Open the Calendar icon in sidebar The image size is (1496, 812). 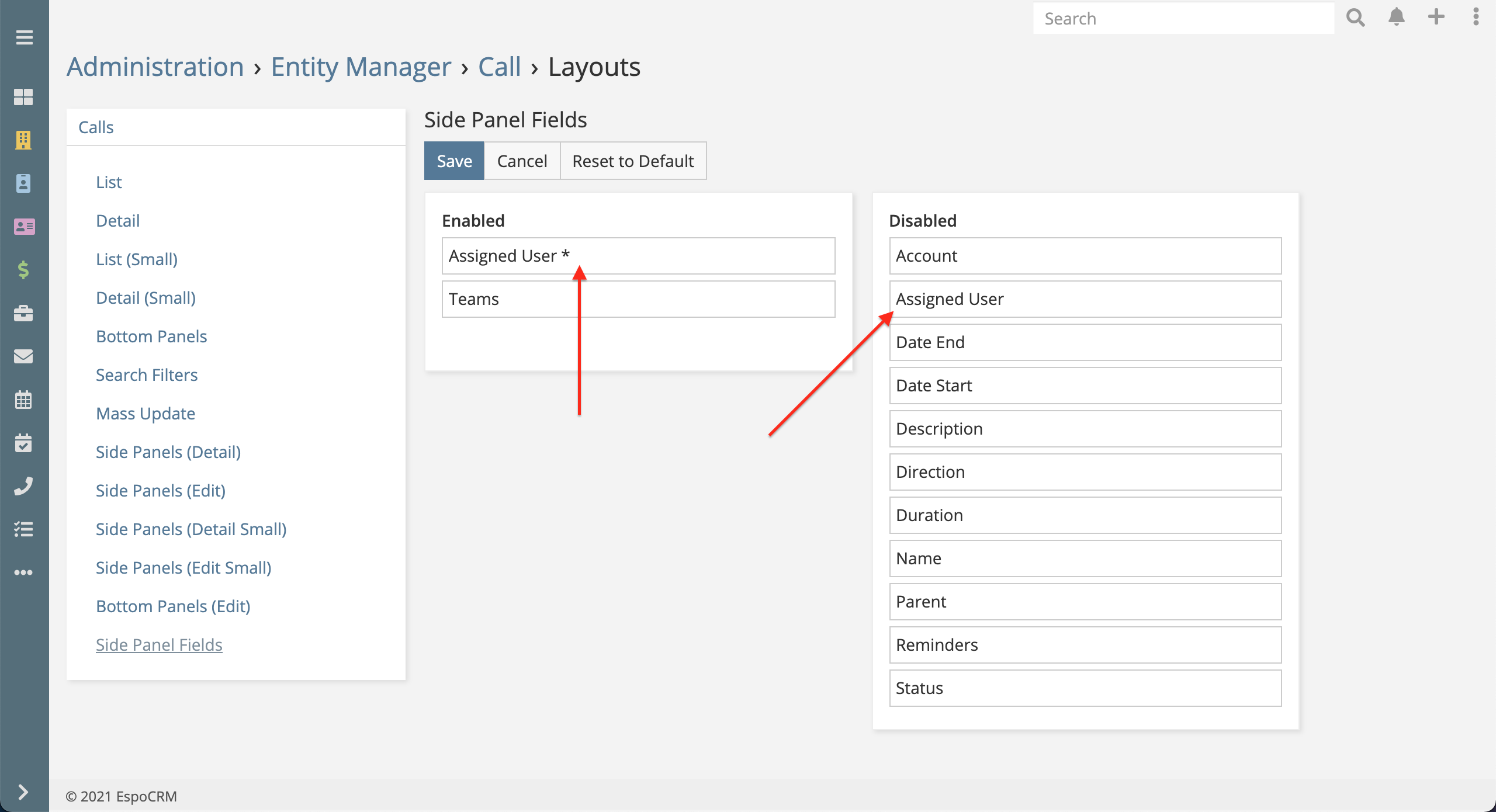[x=23, y=399]
